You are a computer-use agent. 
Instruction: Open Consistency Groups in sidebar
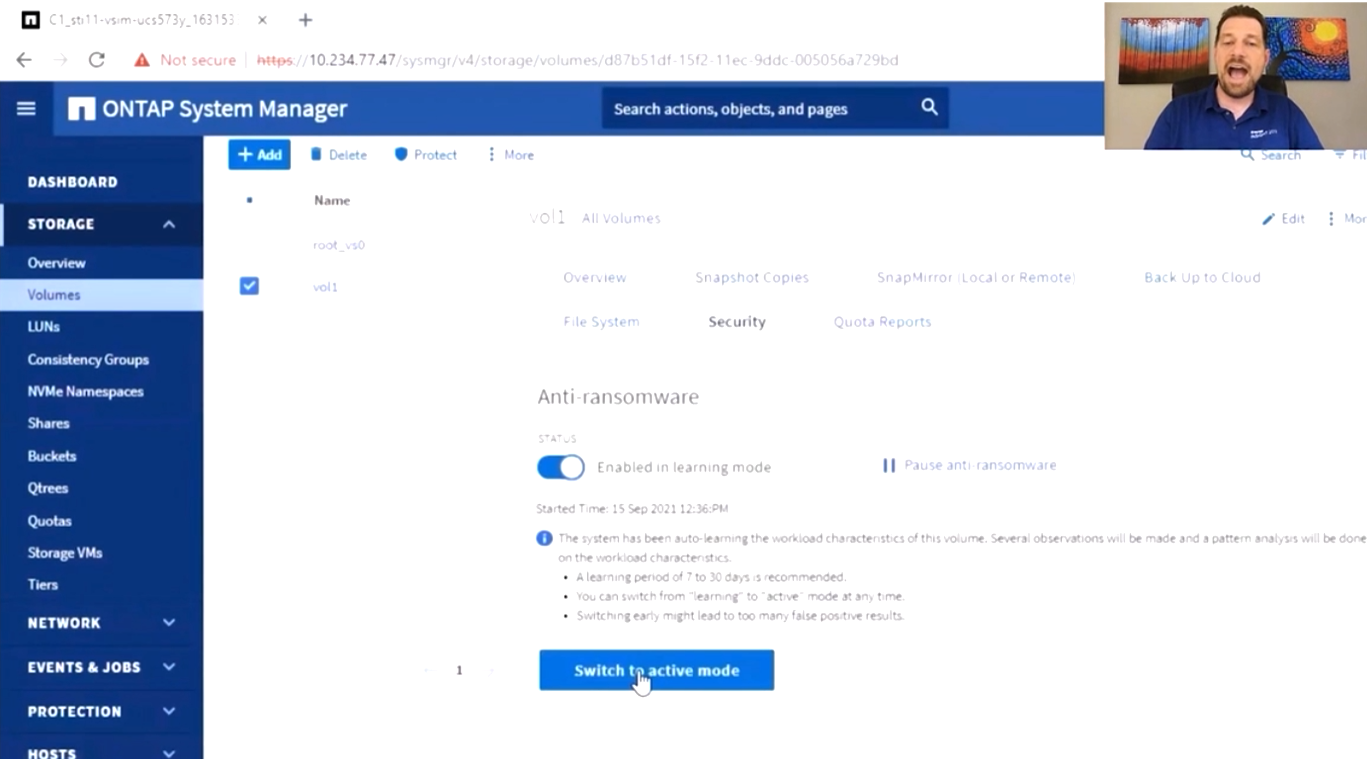tap(88, 359)
